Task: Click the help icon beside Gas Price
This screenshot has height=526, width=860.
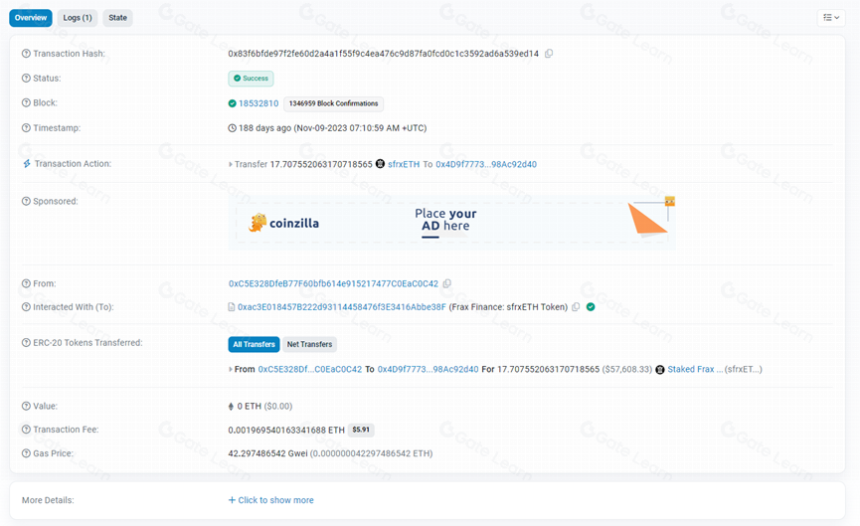Action: pyautogui.click(x=26, y=454)
